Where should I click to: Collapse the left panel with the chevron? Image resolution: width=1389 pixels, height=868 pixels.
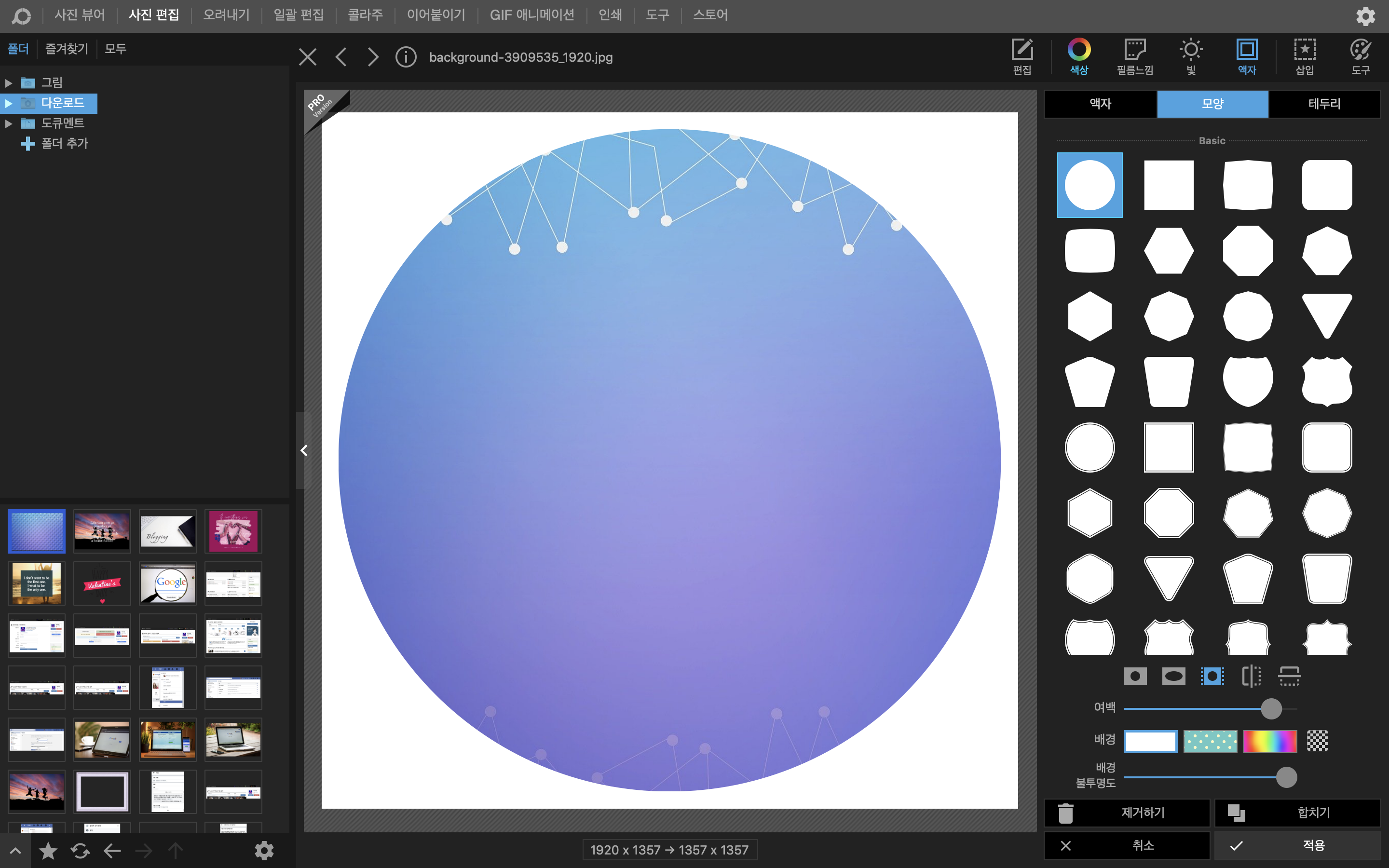pos(304,451)
